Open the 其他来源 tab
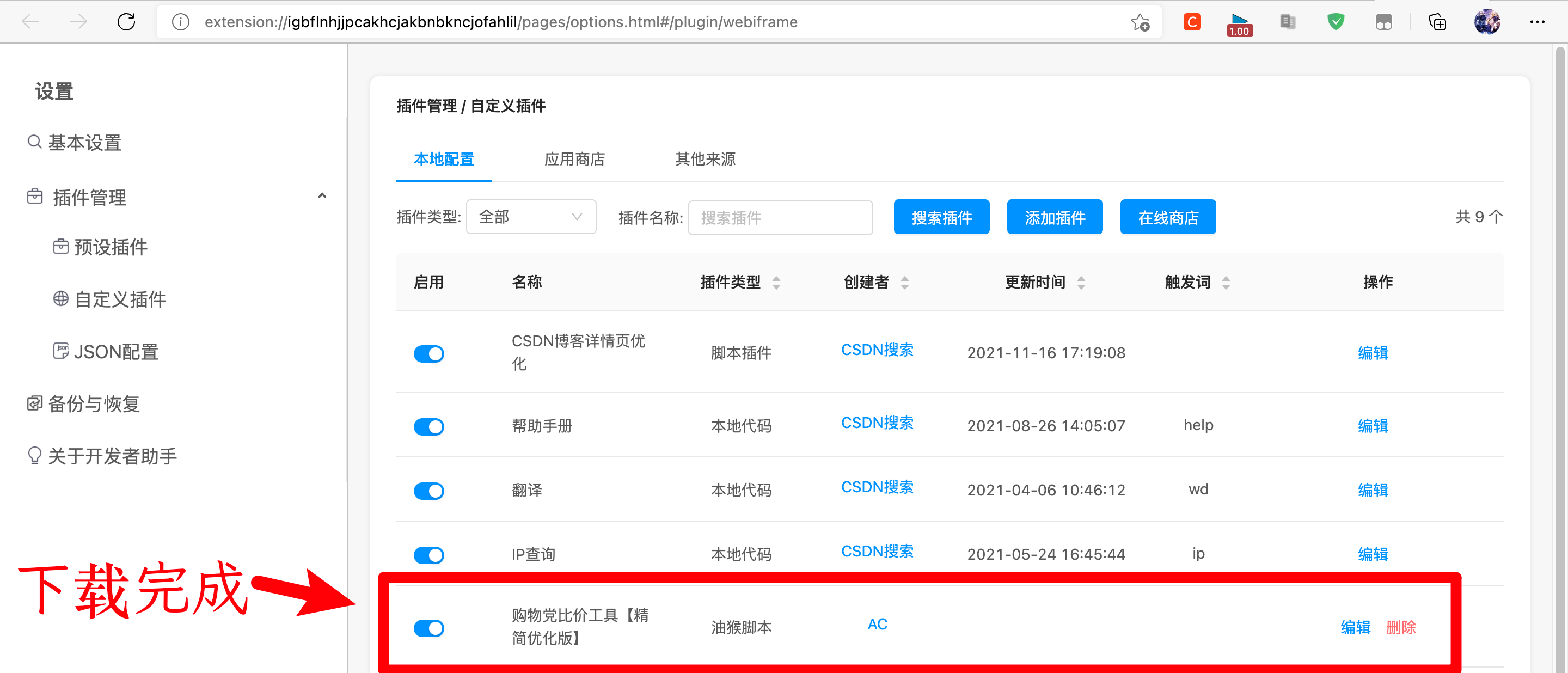This screenshot has width=1568, height=673. pos(705,160)
